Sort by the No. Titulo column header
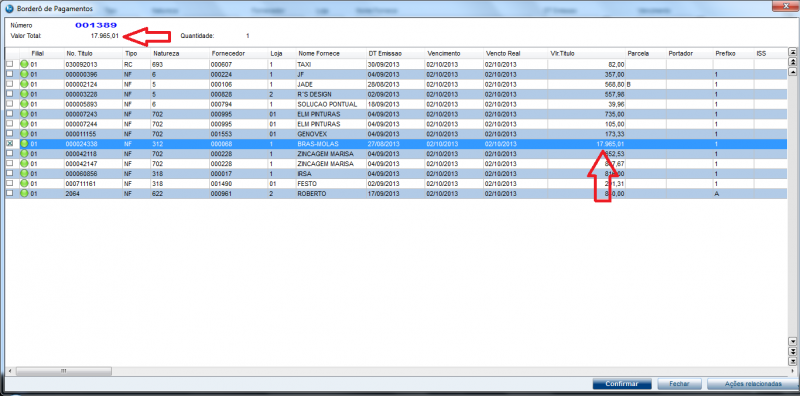Image resolution: width=800 pixels, height=396 pixels. pyautogui.click(x=93, y=53)
